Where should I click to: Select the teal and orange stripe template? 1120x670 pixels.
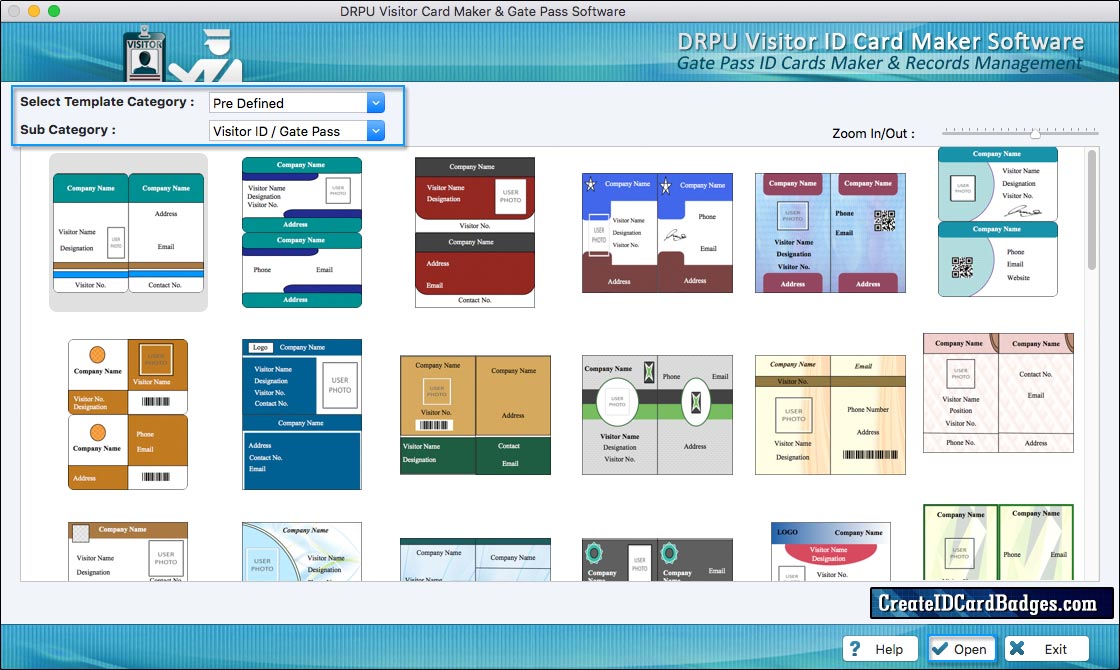click(x=129, y=233)
